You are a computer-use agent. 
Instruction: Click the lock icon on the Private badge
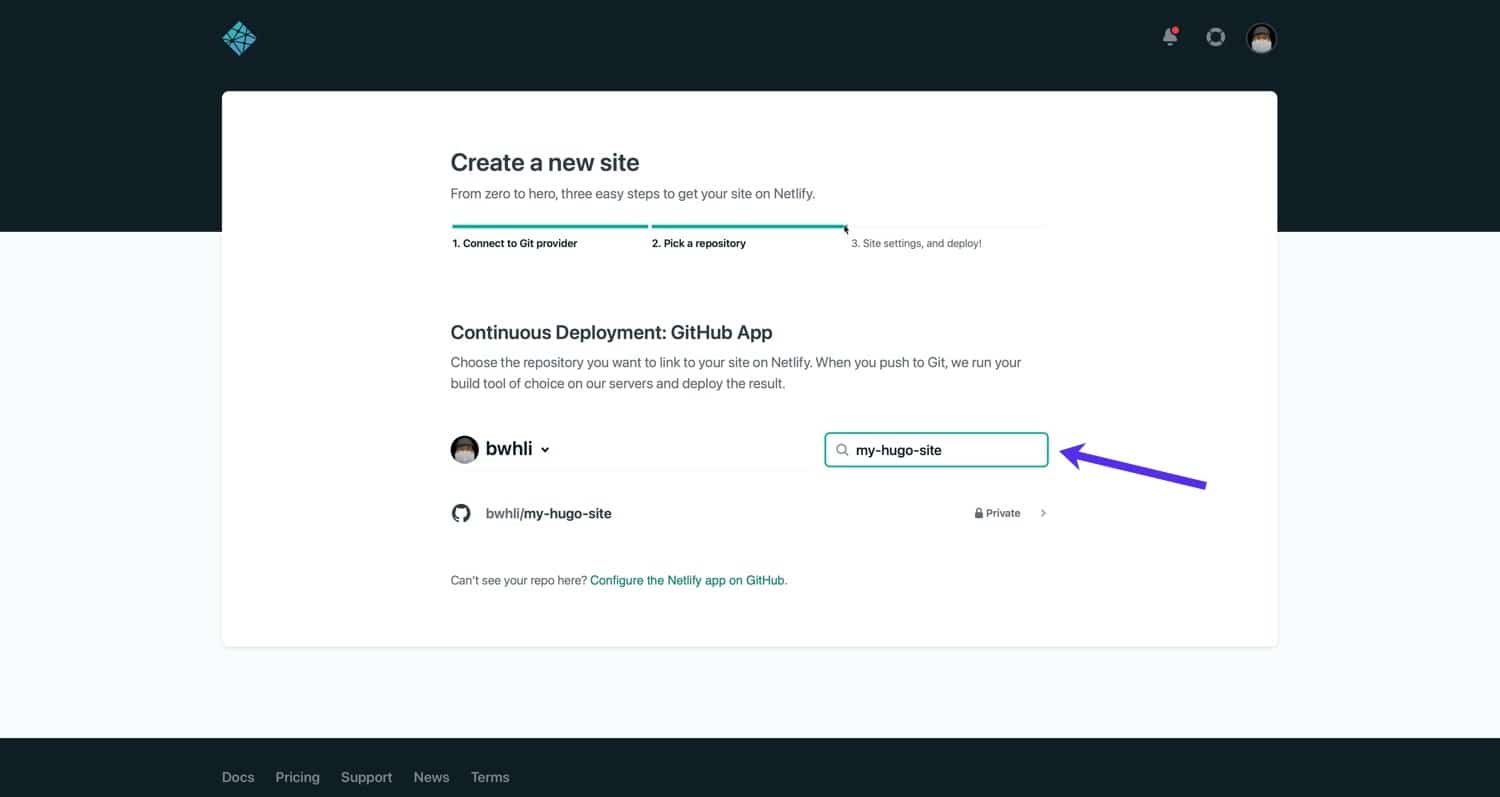[x=978, y=512]
